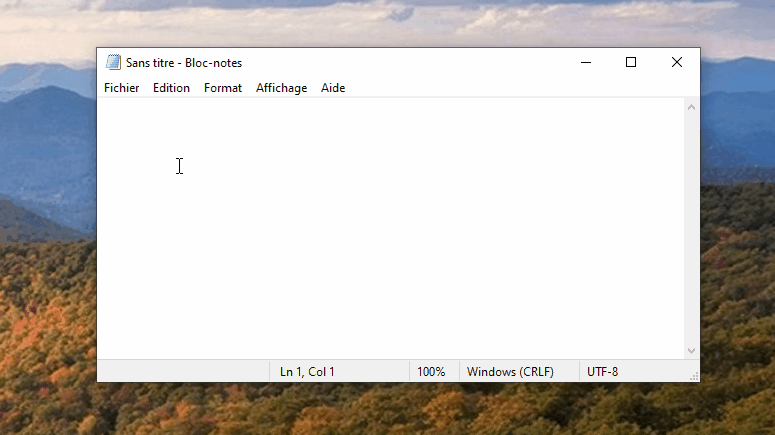The width and height of the screenshot is (775, 435).
Task: Open the Fichier menu
Action: point(122,88)
